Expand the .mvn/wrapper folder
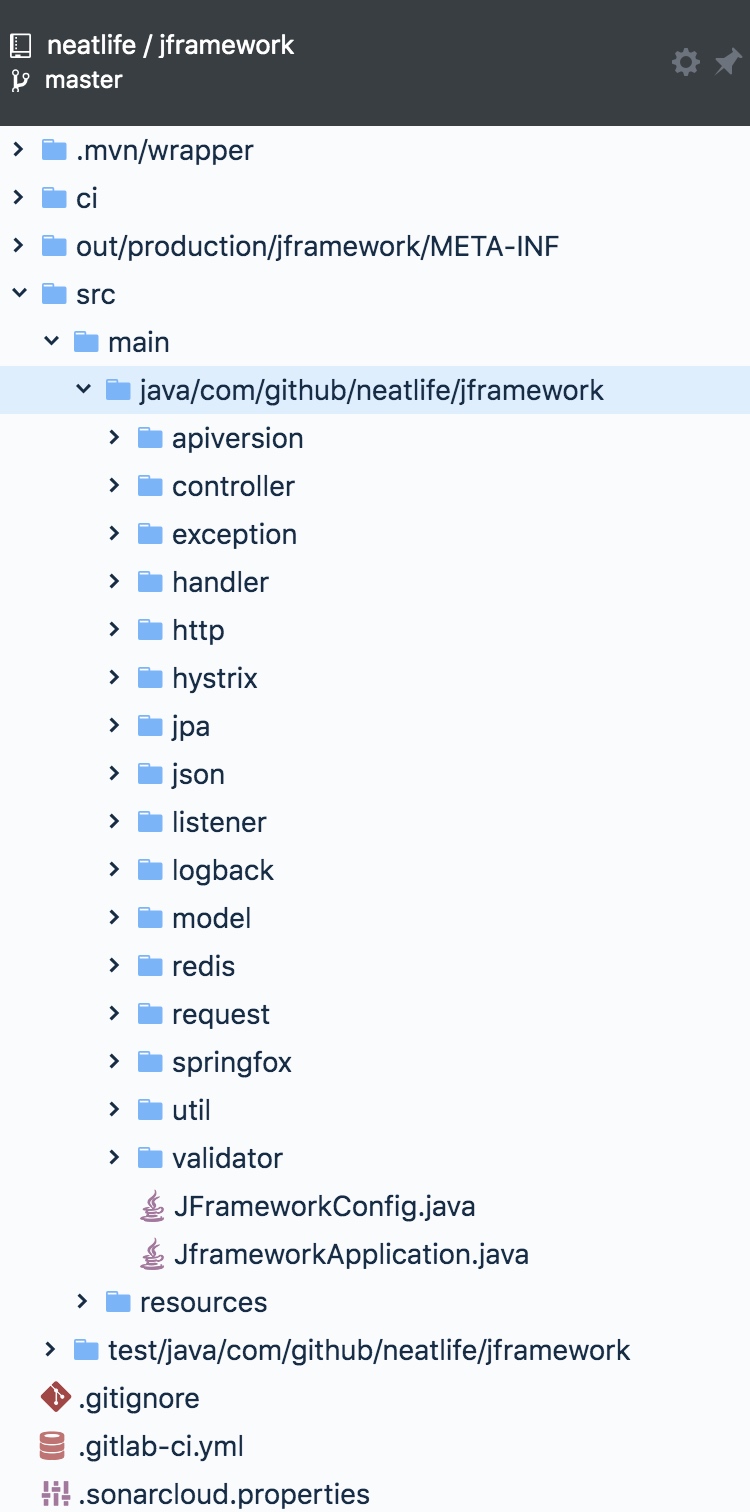 click(19, 150)
